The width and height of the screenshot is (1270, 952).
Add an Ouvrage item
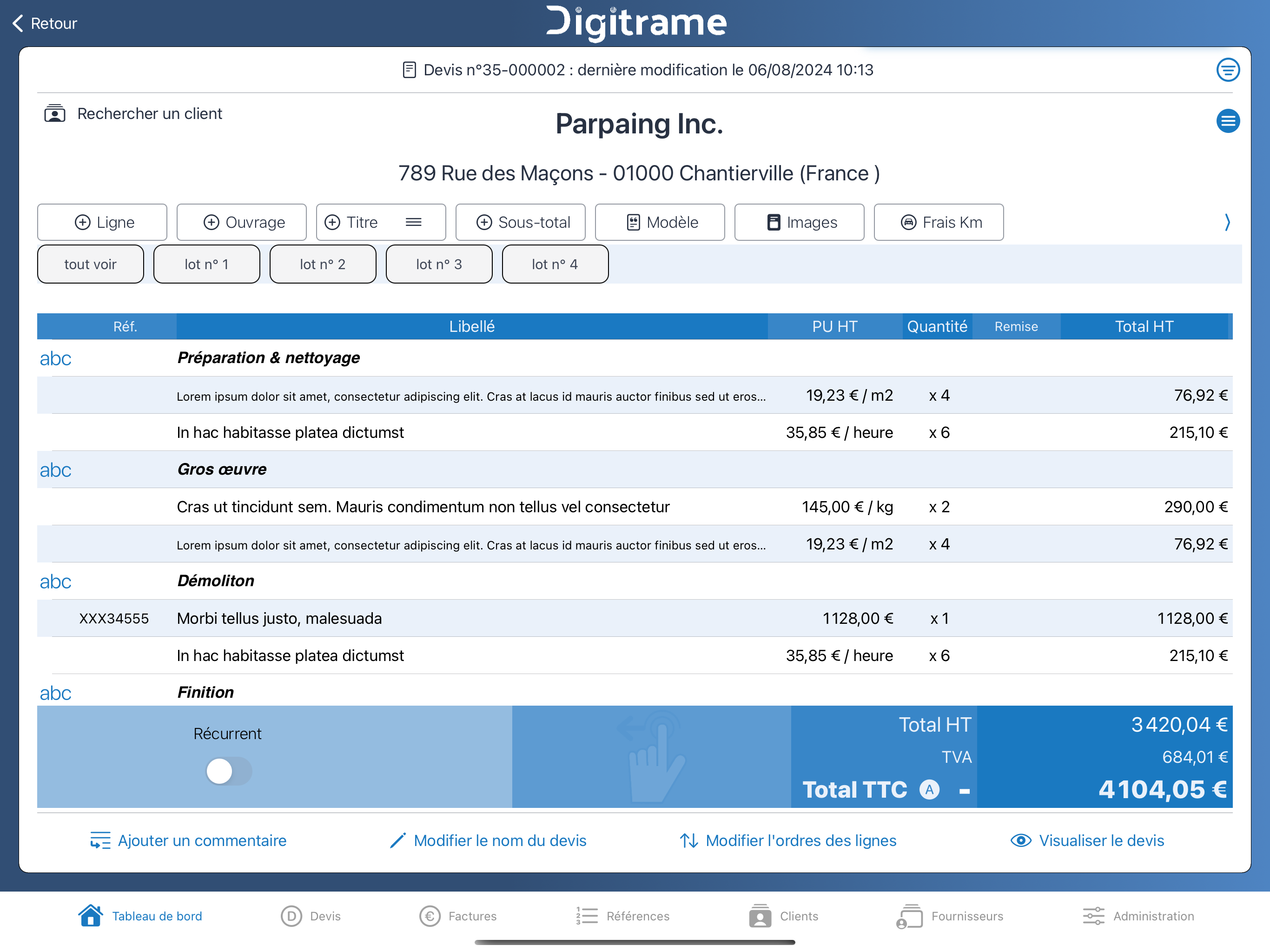[x=242, y=222]
